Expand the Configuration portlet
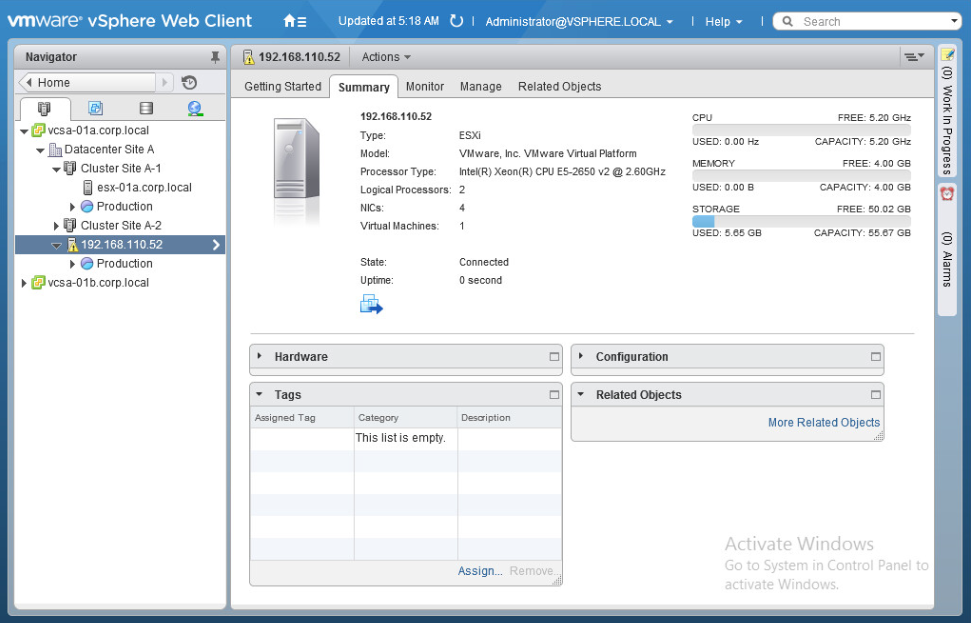The height and width of the screenshot is (623, 971). point(581,356)
